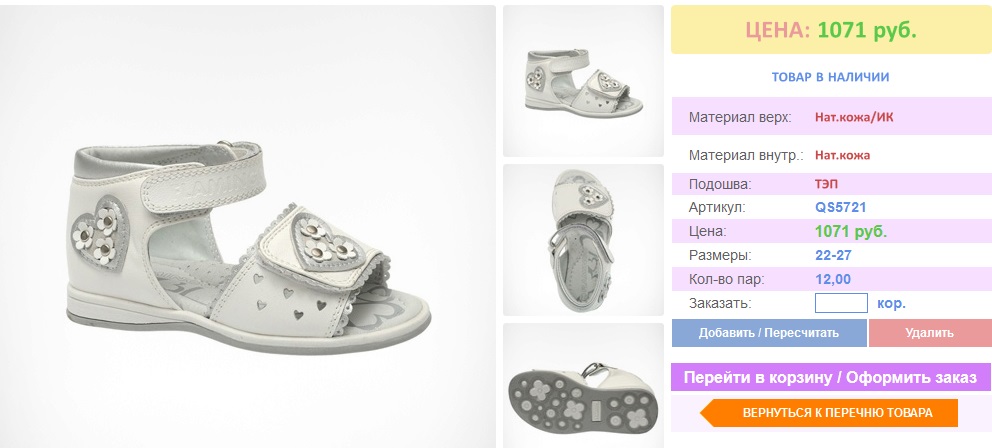Open the side view sandal thumbnail
Screen dimensions: 992x448
(x=583, y=81)
